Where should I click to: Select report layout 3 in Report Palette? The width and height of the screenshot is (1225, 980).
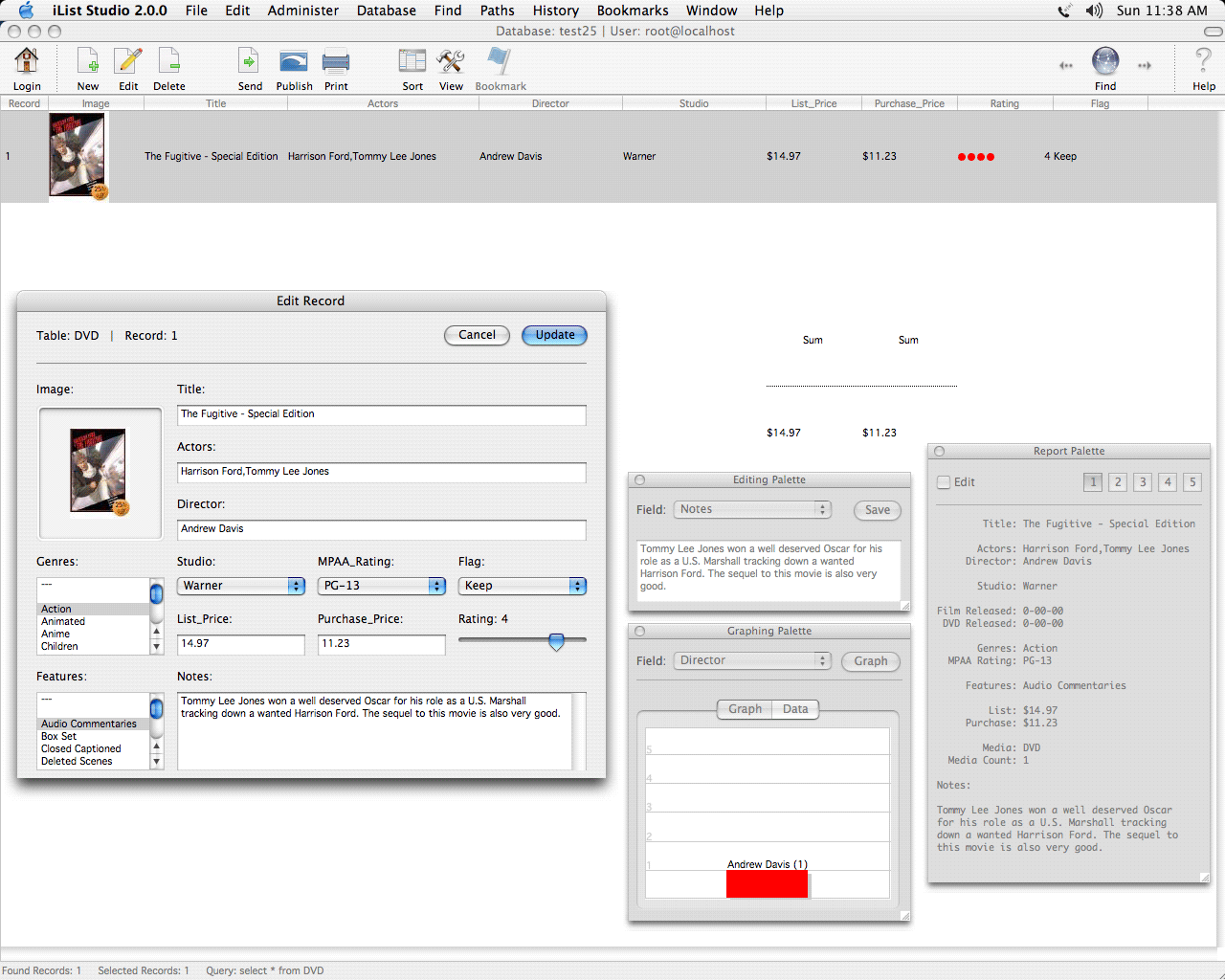point(1143,482)
